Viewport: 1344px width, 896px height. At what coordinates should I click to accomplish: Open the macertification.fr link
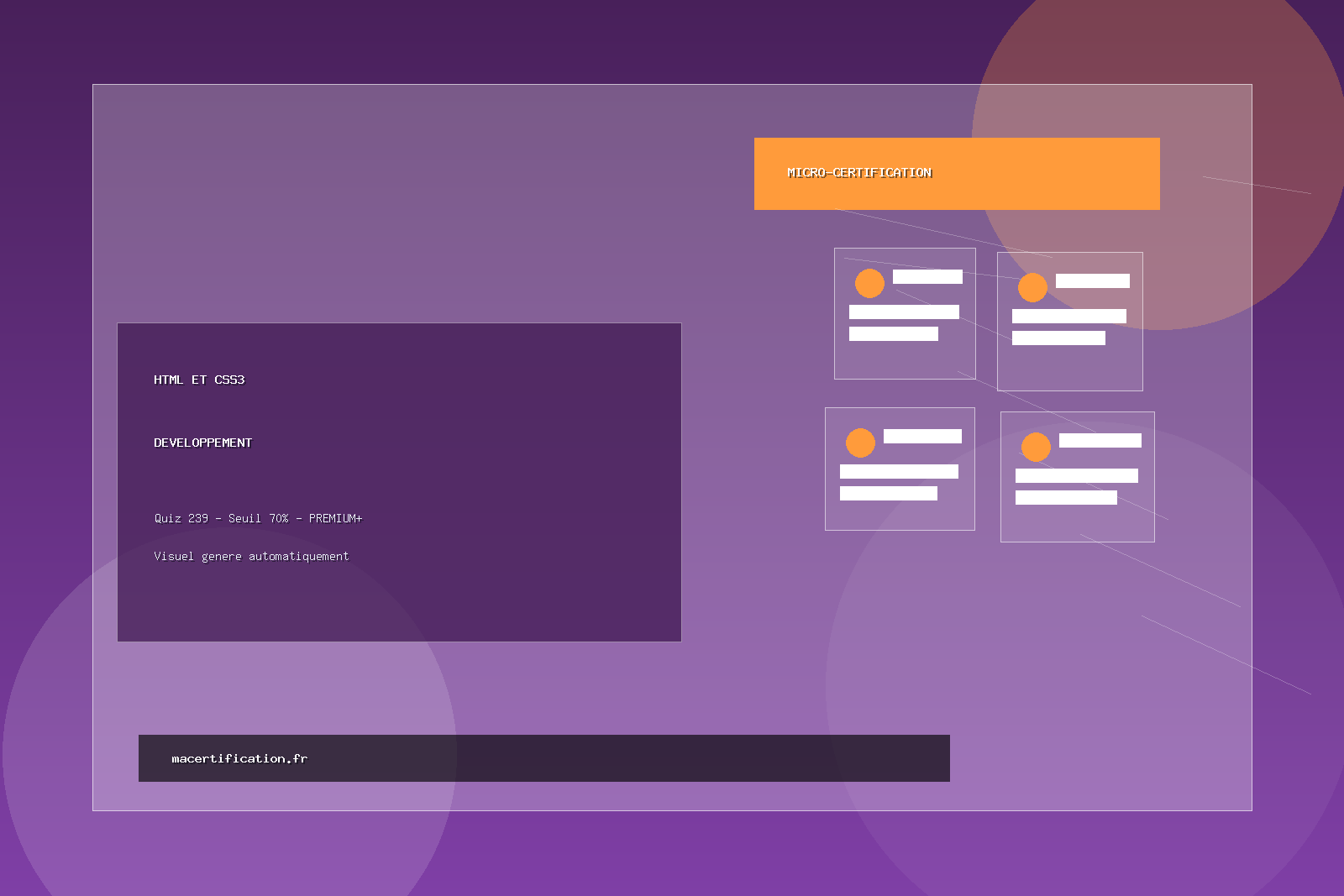pos(239,758)
